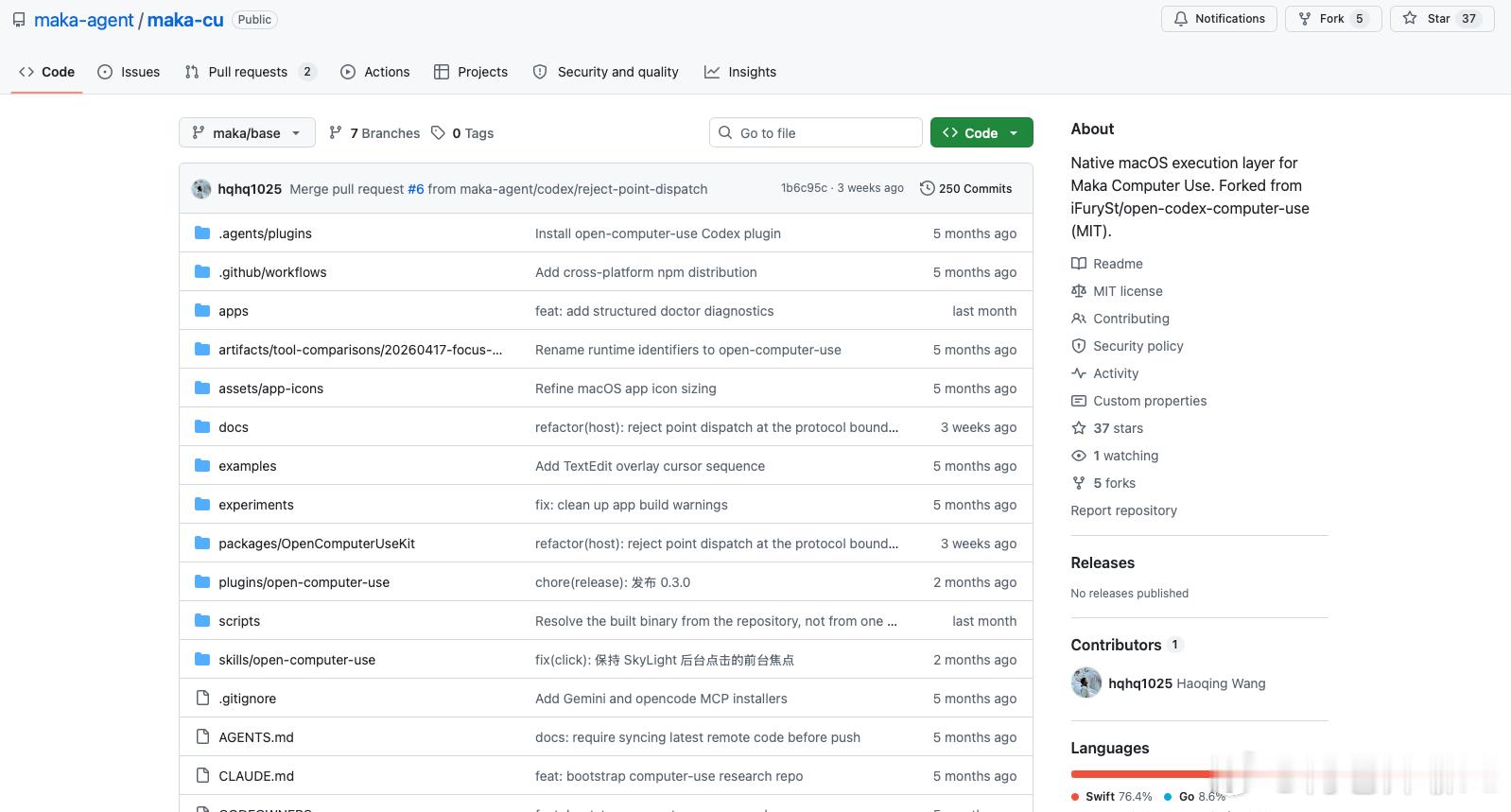Open the maka/base branch dropdown
Image resolution: width=1511 pixels, height=812 pixels.
click(x=247, y=132)
